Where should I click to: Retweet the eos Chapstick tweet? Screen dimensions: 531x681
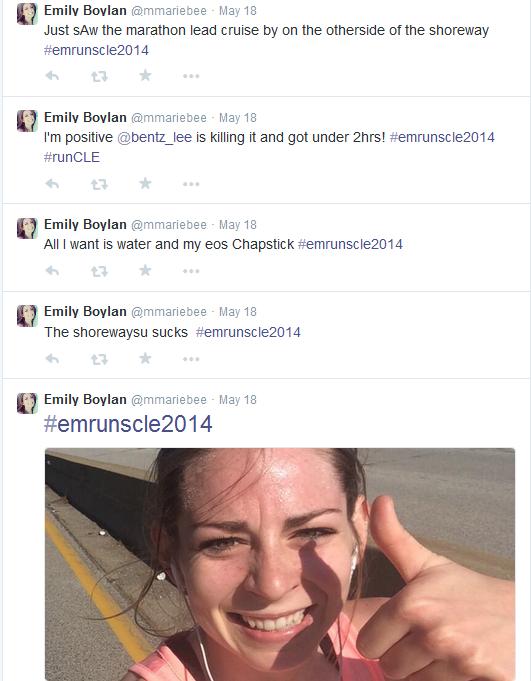point(99,271)
